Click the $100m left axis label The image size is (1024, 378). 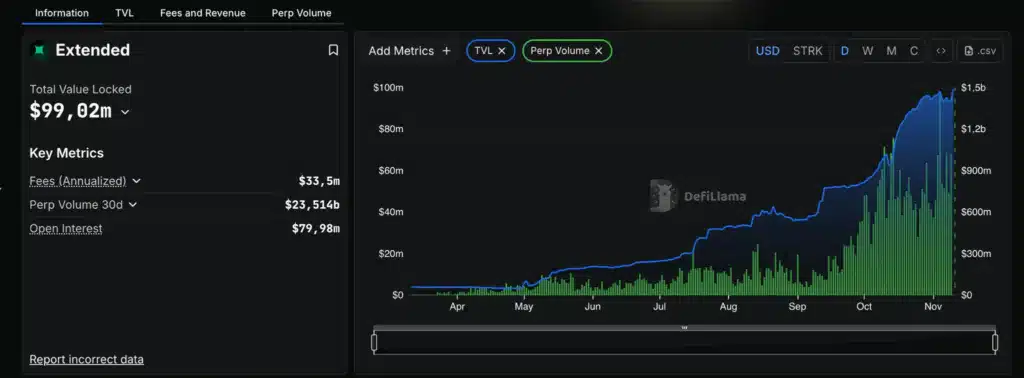(x=388, y=87)
